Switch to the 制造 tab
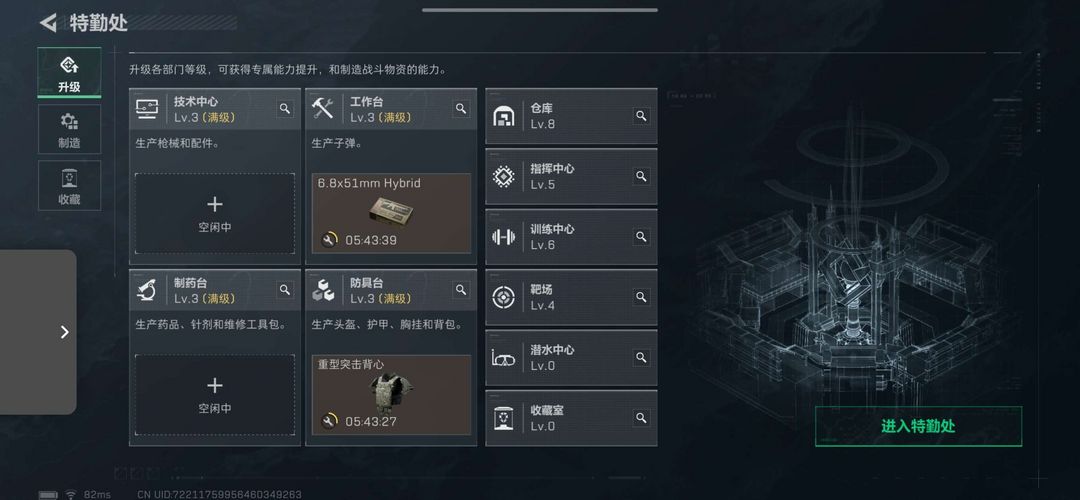The image size is (1080, 500). coord(69,129)
